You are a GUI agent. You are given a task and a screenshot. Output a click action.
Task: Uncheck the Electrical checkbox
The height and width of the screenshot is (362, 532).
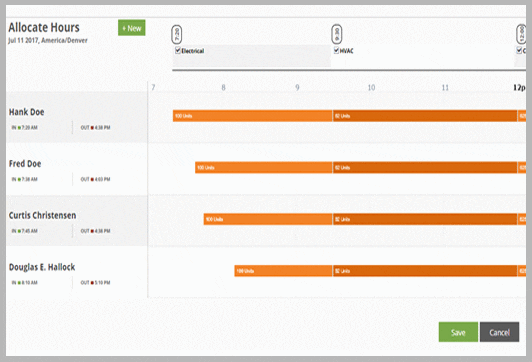coord(178,51)
